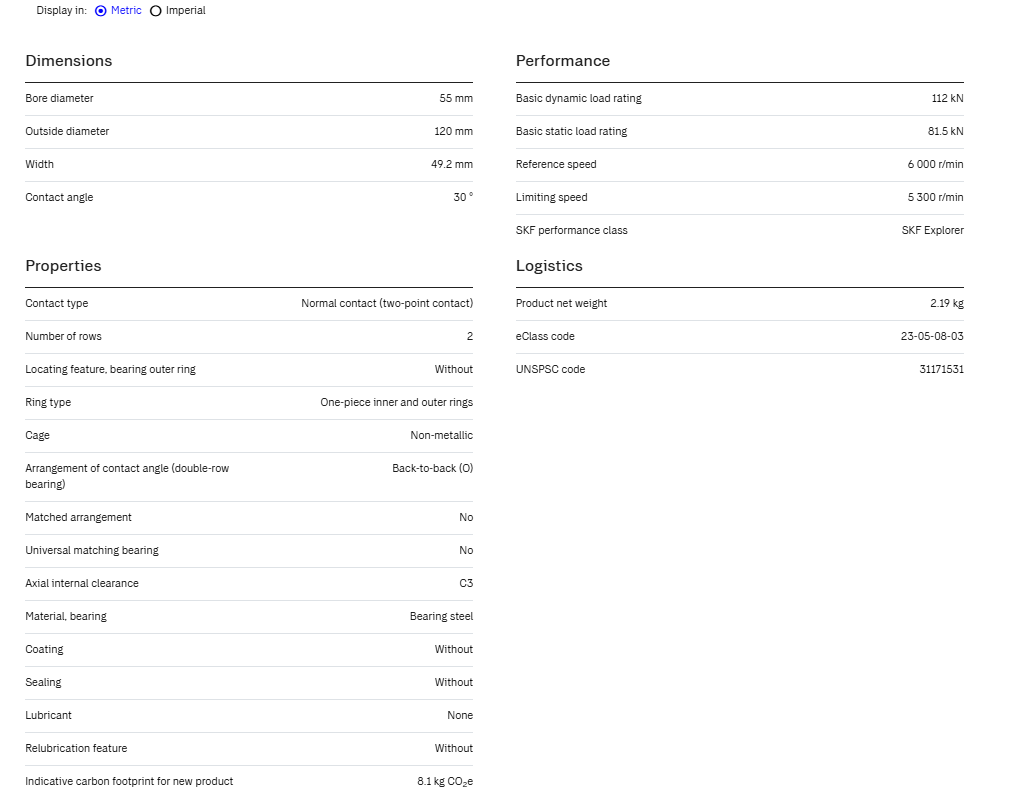Click the Properties section heading
The width and height of the screenshot is (1016, 802).
pos(63,266)
